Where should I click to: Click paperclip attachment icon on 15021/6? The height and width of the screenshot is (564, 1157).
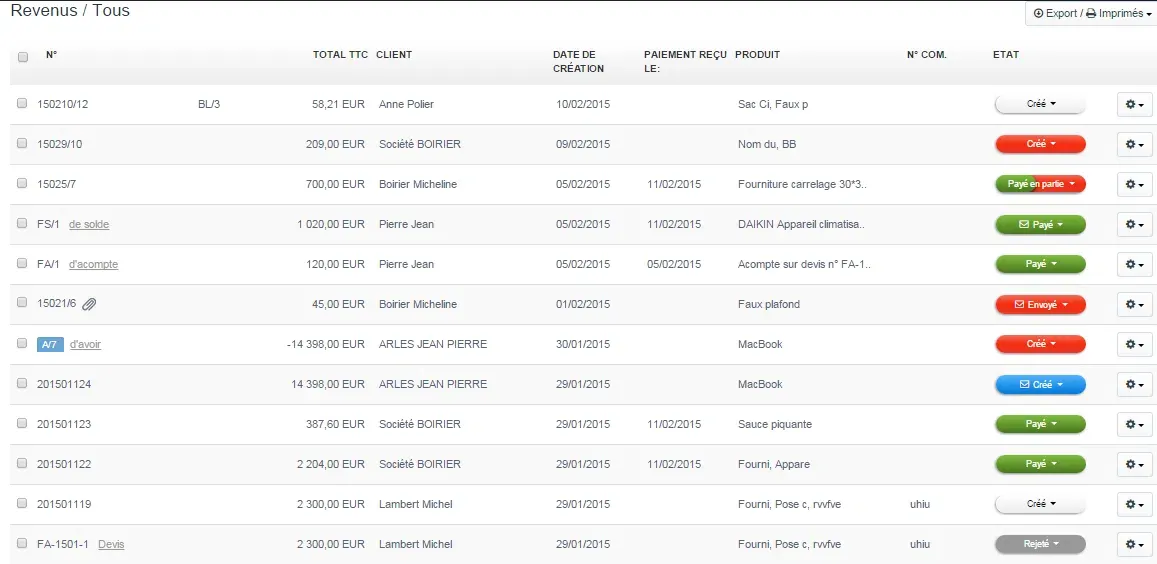point(89,304)
